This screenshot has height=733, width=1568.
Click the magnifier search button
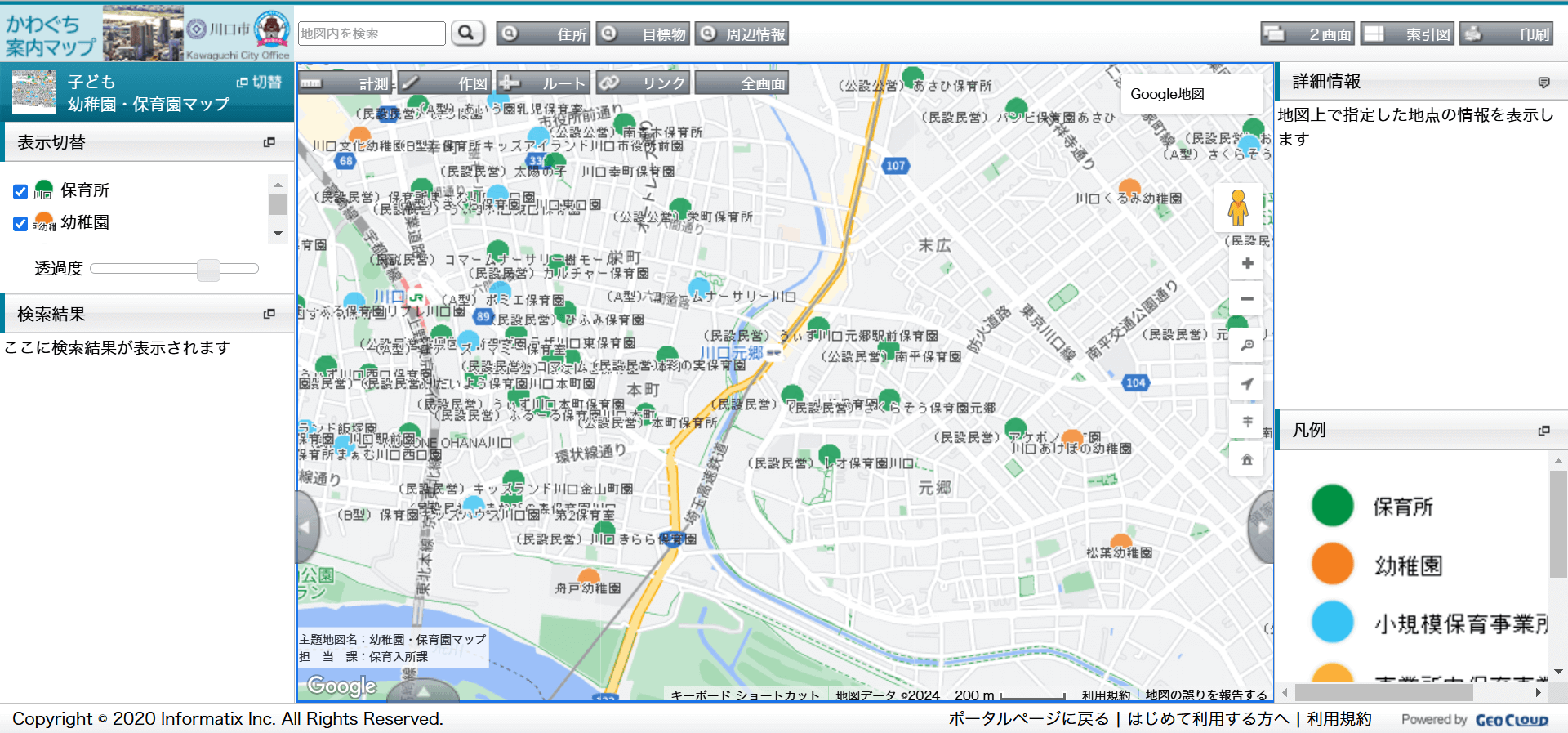[466, 34]
